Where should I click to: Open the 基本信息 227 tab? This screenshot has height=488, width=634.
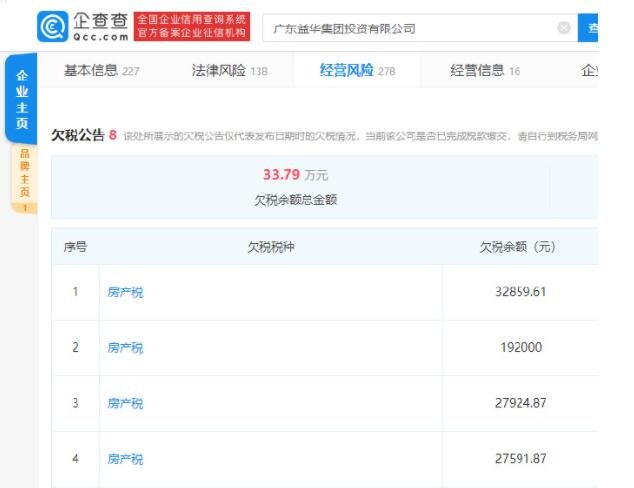pos(101,71)
